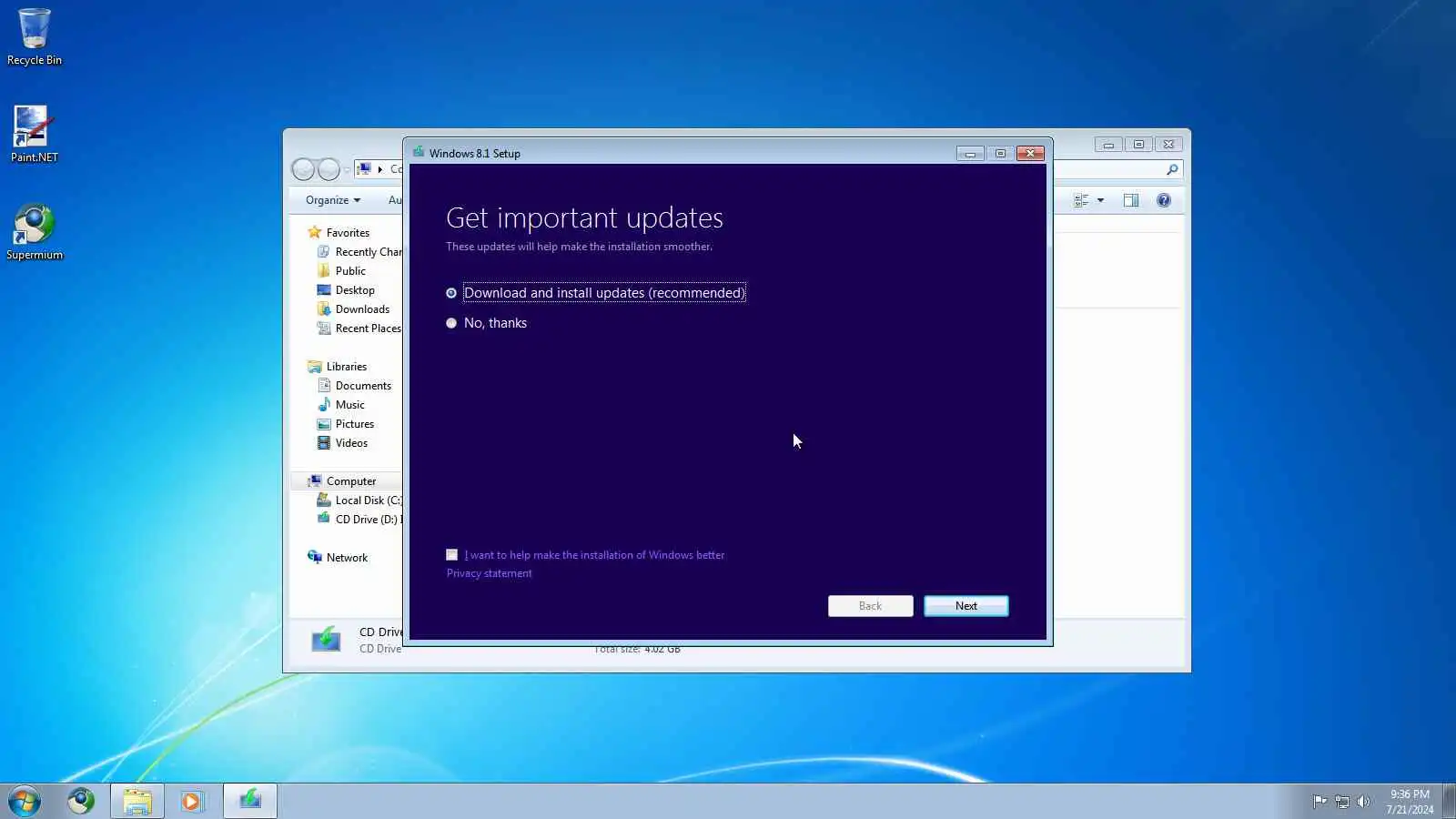Click the Explorer search magnifier icon
The height and width of the screenshot is (819, 1456).
(x=1172, y=169)
